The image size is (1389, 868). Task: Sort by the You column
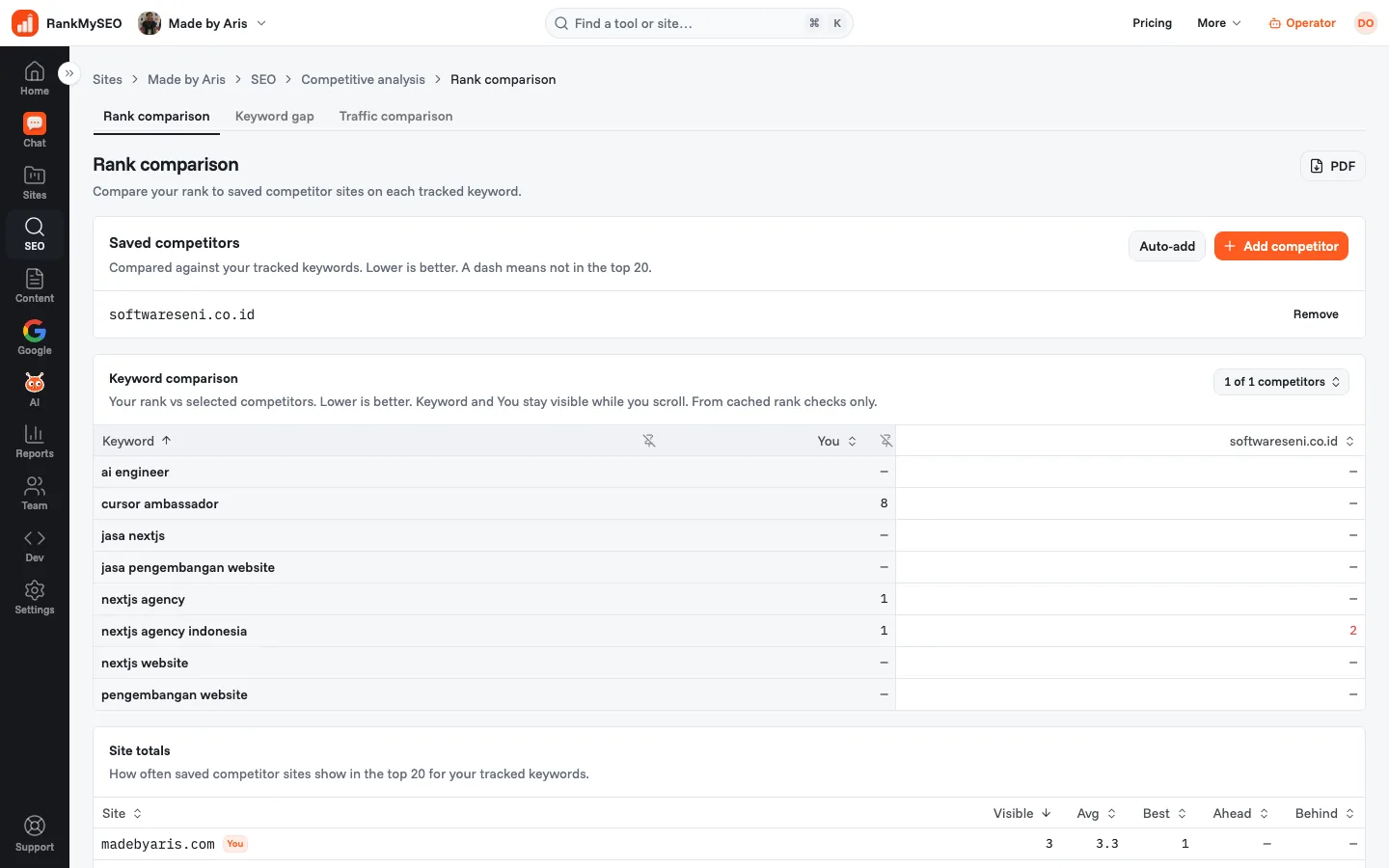coord(837,441)
